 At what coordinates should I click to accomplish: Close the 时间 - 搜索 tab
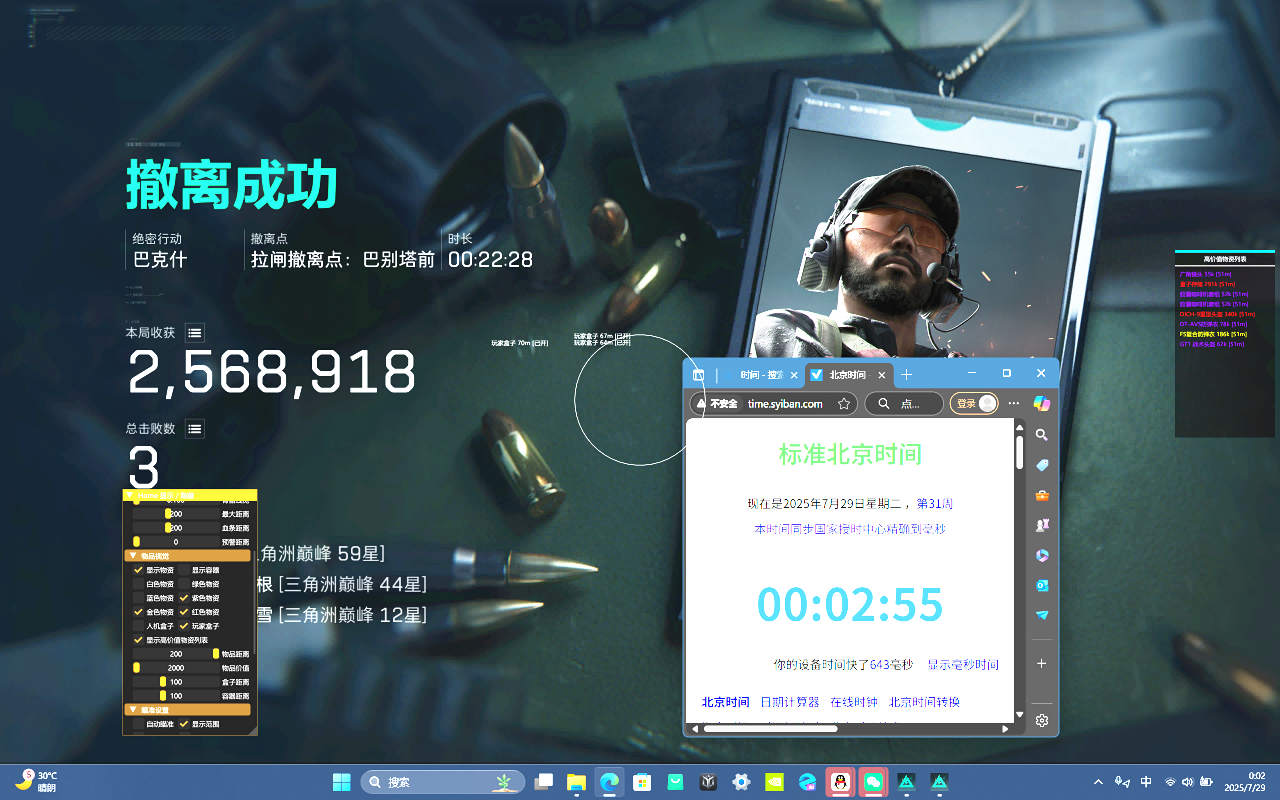tap(794, 375)
